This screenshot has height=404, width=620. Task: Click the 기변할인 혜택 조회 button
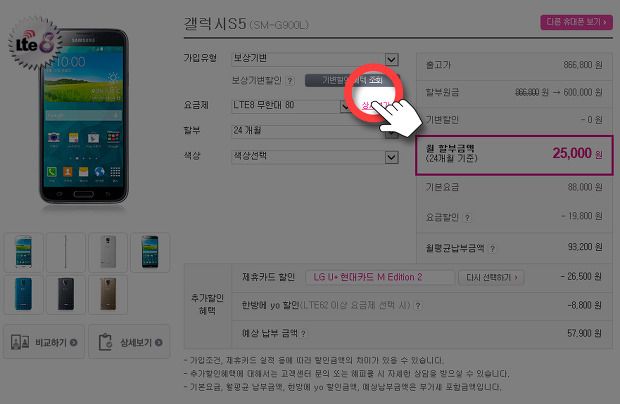(352, 80)
